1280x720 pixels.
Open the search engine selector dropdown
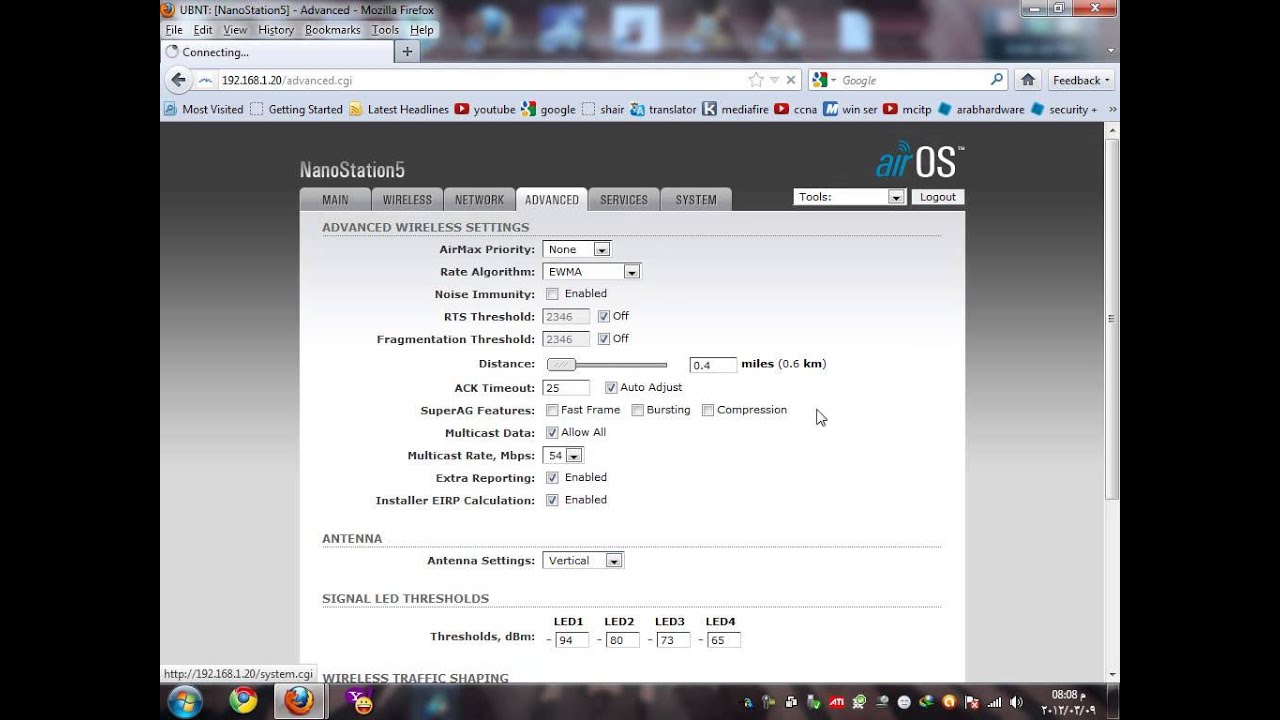[824, 80]
